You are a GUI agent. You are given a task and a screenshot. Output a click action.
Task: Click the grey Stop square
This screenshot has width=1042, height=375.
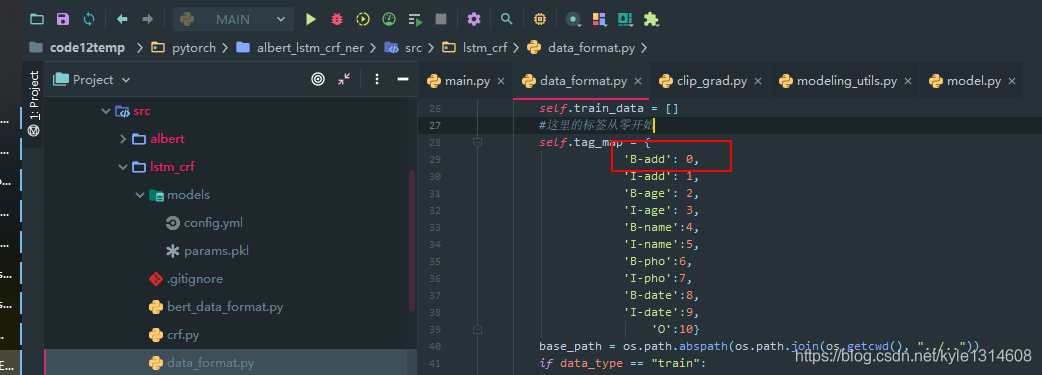[x=441, y=19]
